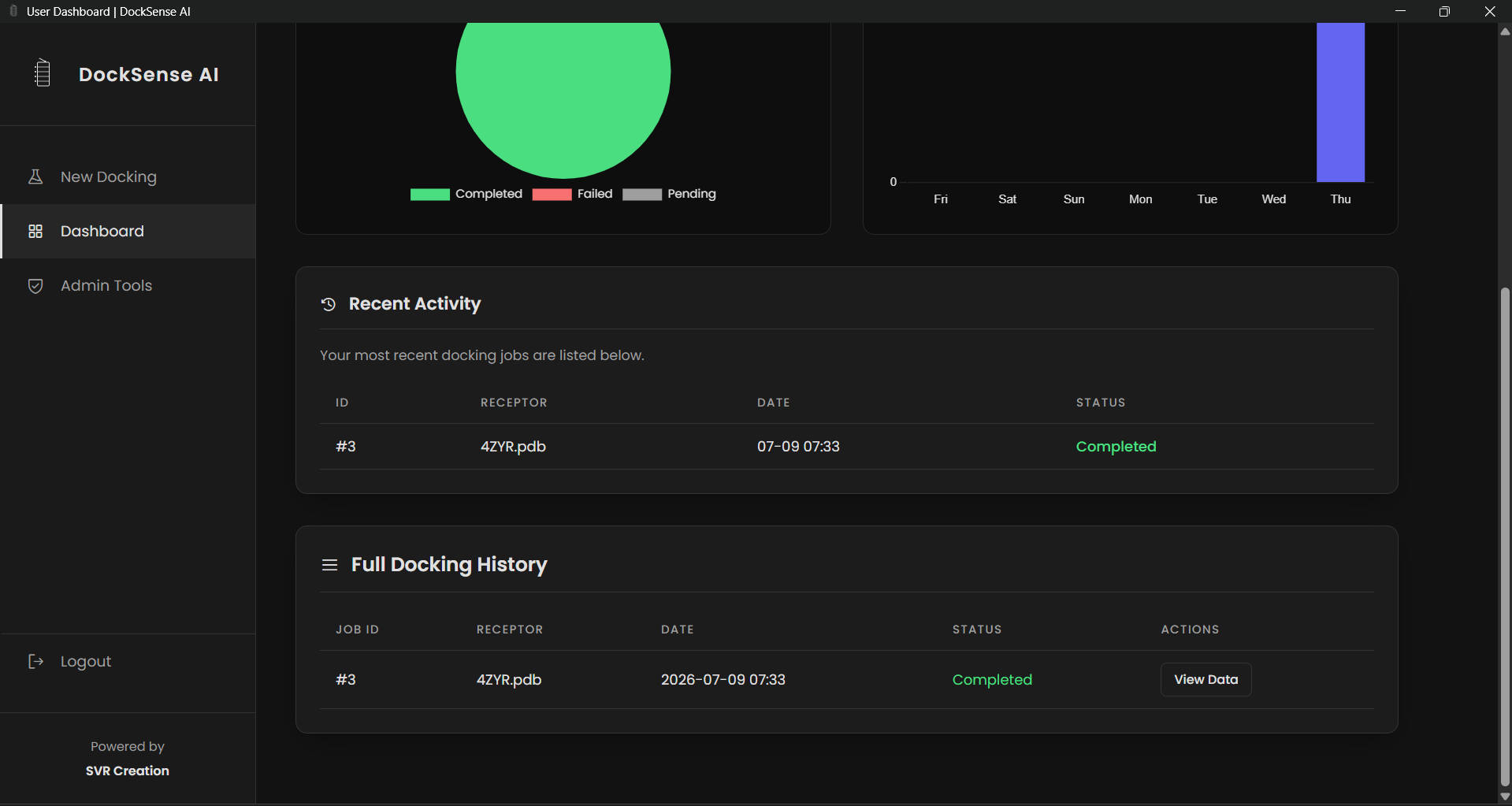Toggle Completed legend green swatch

(x=429, y=195)
